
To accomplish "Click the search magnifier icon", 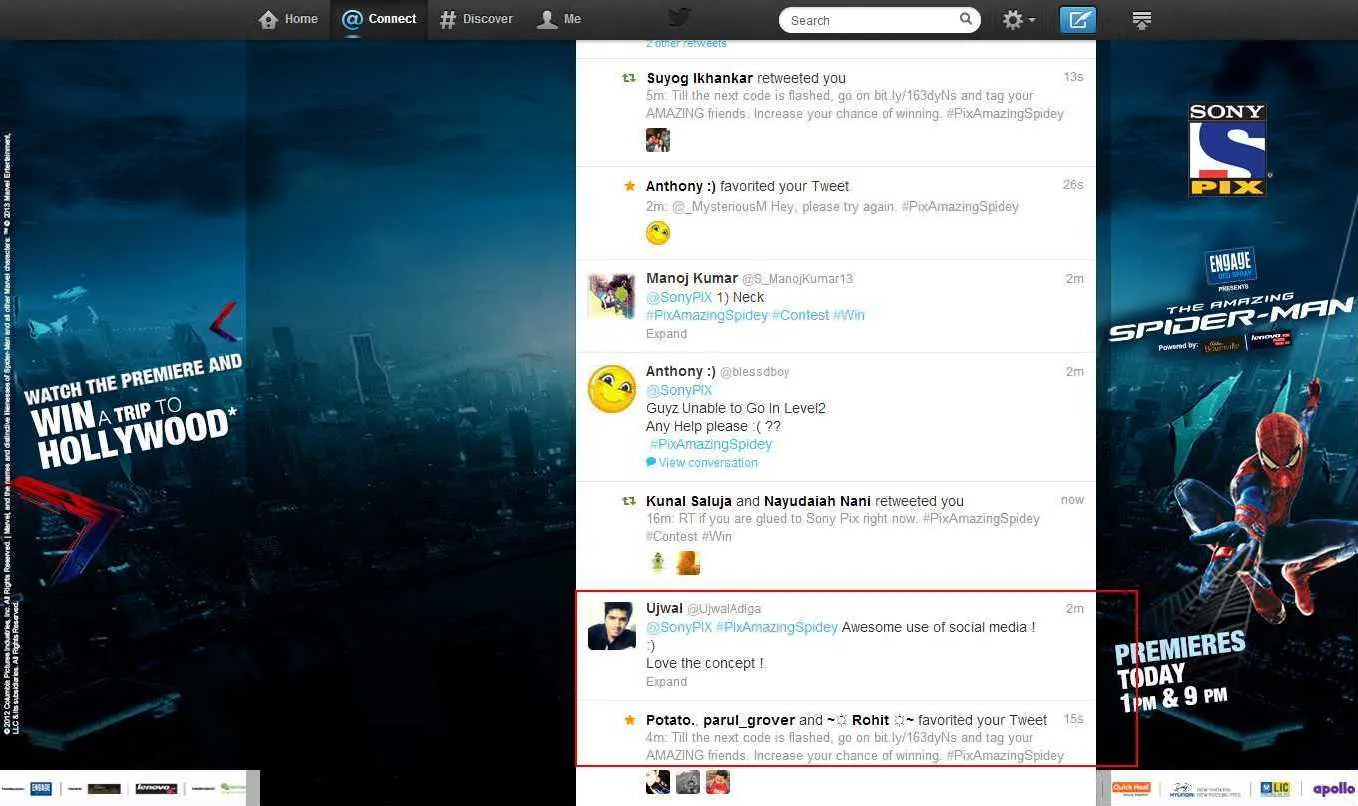I will [966, 19].
